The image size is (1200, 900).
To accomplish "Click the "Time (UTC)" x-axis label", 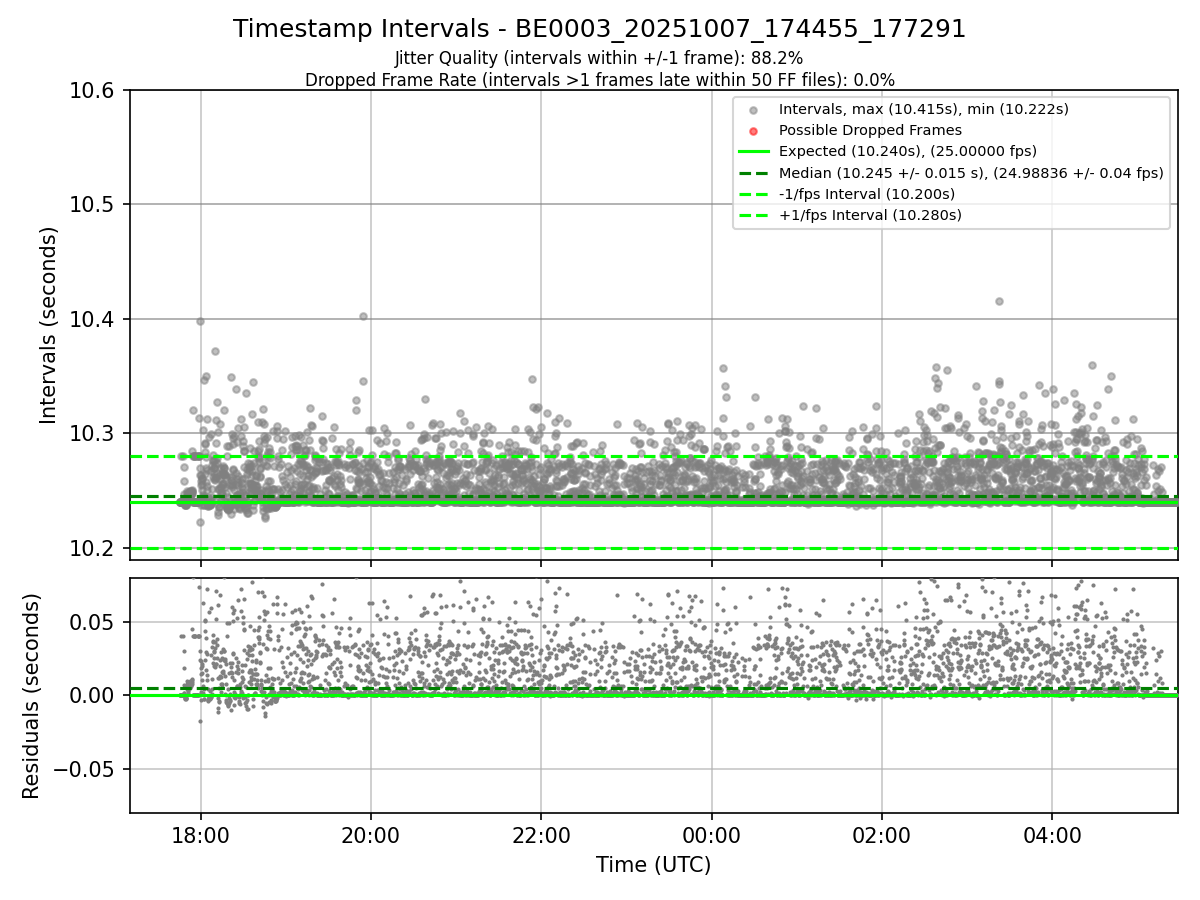I will coord(653,865).
